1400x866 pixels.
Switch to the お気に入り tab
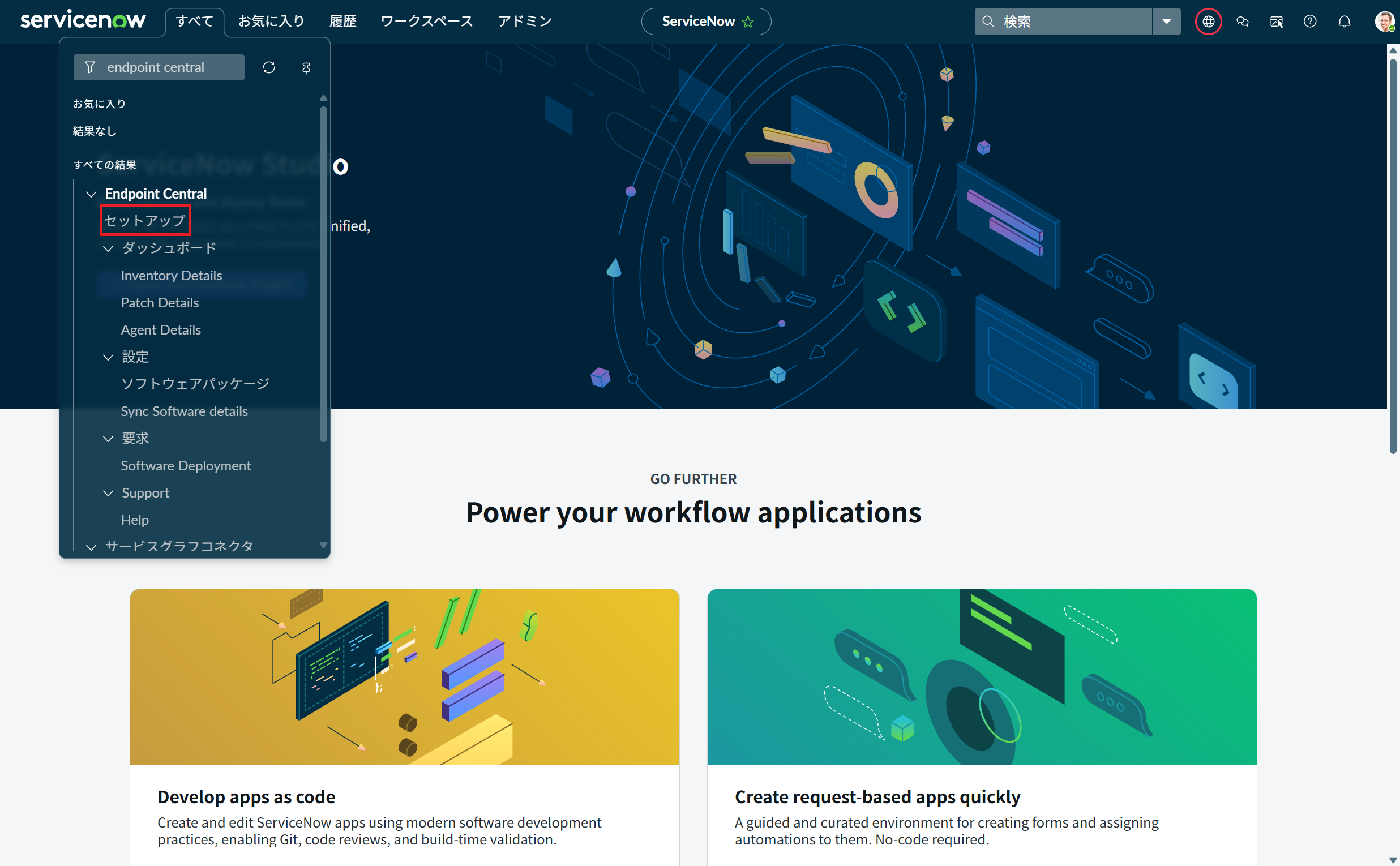point(271,22)
